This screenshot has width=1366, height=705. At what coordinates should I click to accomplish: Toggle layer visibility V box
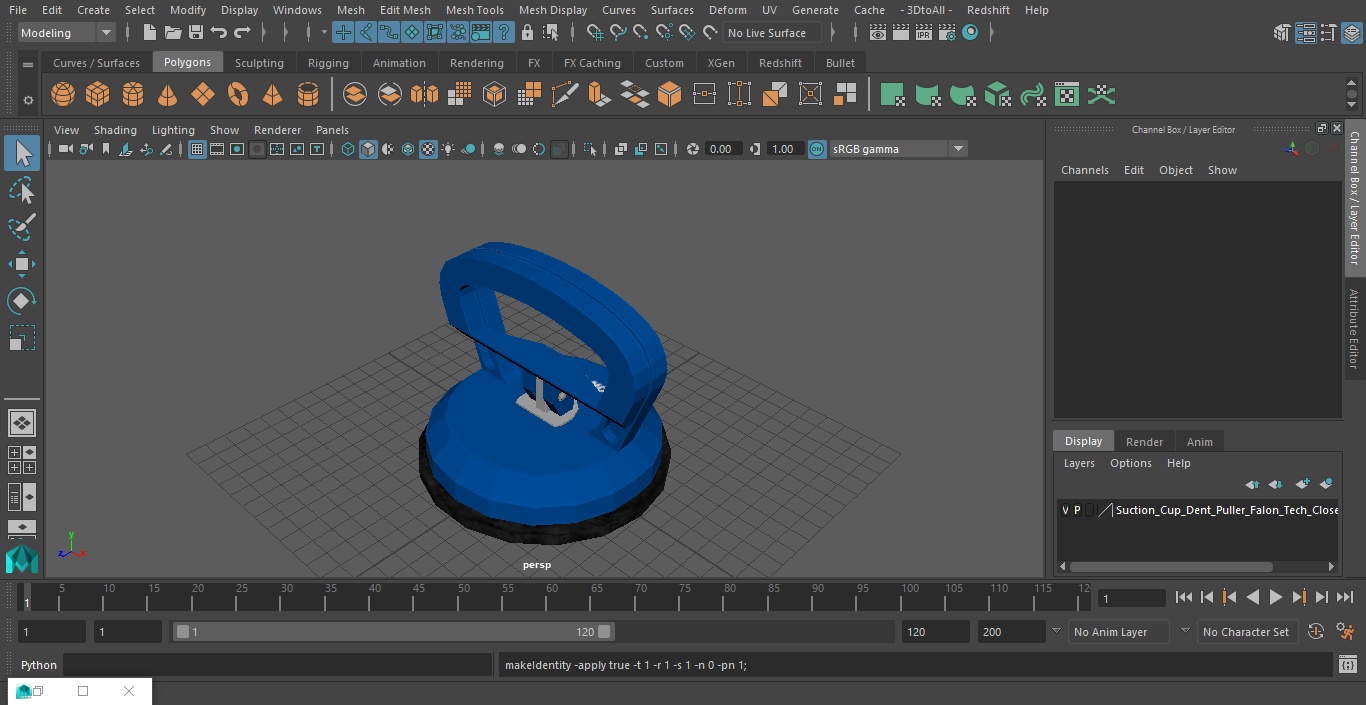1065,510
